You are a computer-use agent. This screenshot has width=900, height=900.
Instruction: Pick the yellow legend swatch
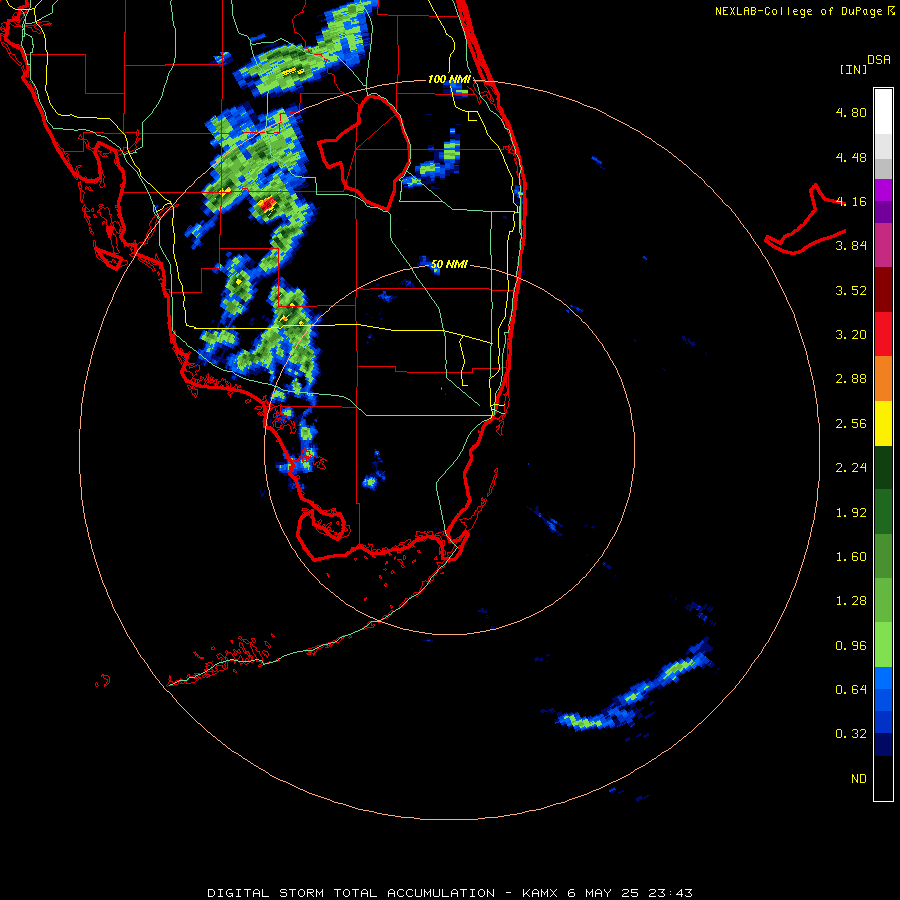tap(883, 424)
